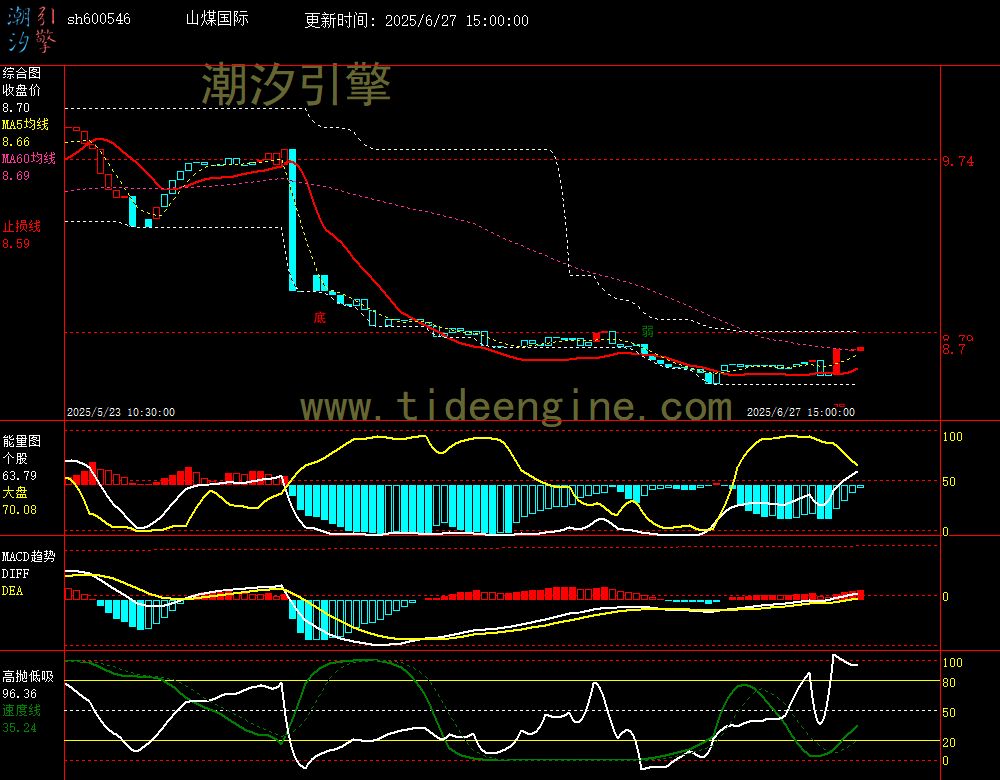1000x780 pixels.
Task: Select the MACD趋势 panel label
Action: click(x=29, y=556)
